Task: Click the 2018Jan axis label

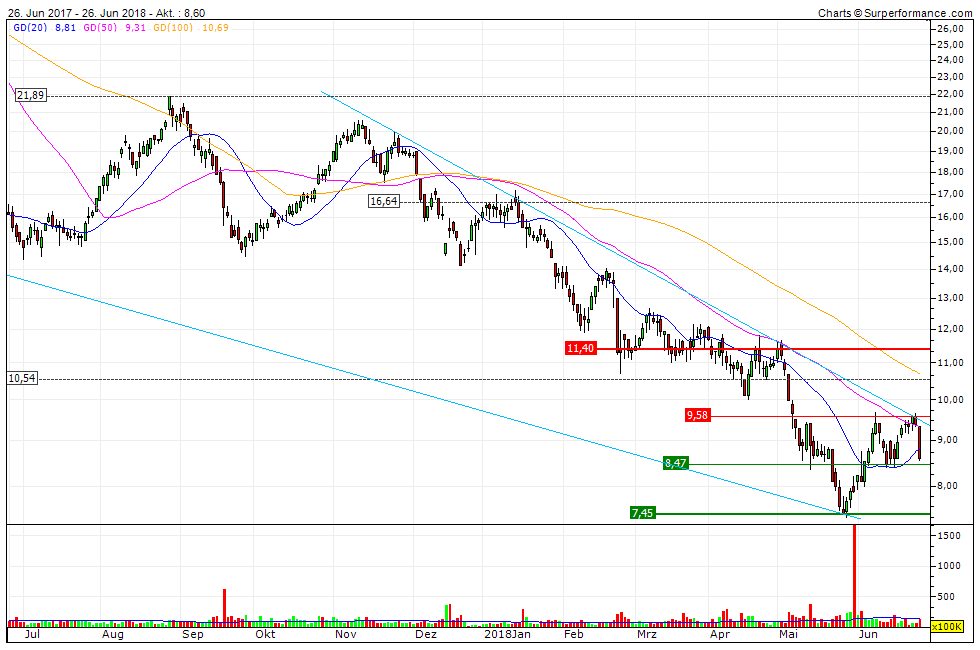Action: (508, 634)
